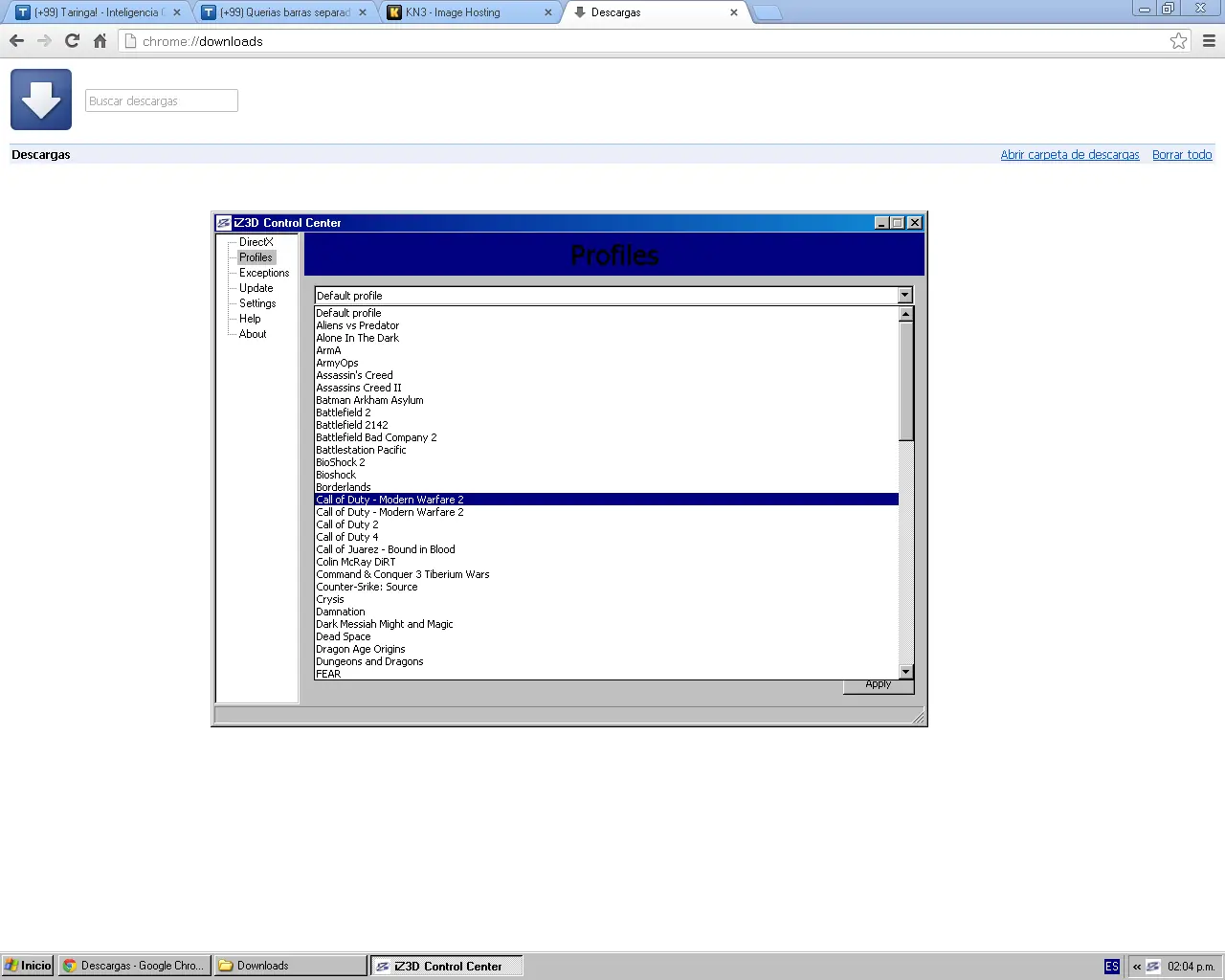Choose the 'ArmA' profile
Image resolution: width=1225 pixels, height=980 pixels.
[x=607, y=350]
